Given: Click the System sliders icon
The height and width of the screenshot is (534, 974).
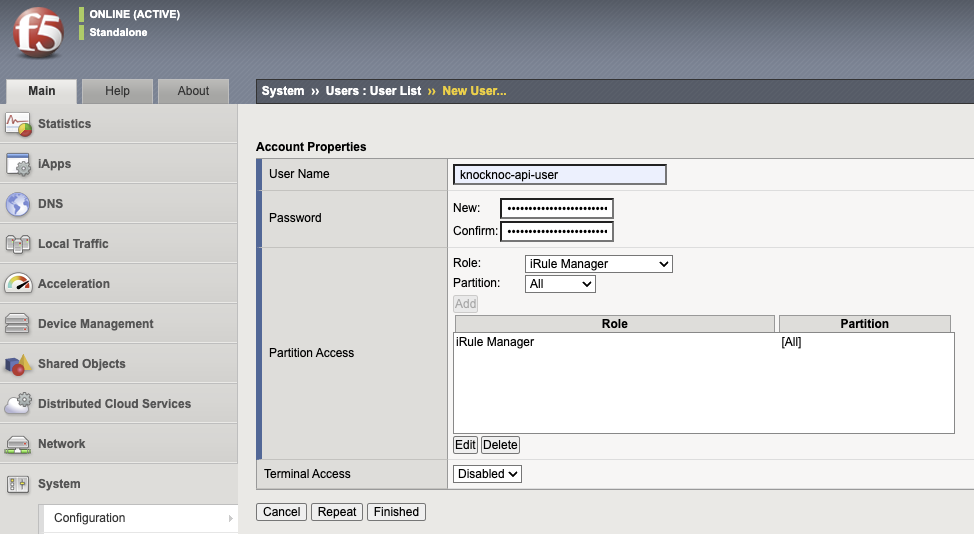Looking at the screenshot, I should pyautogui.click(x=18, y=484).
